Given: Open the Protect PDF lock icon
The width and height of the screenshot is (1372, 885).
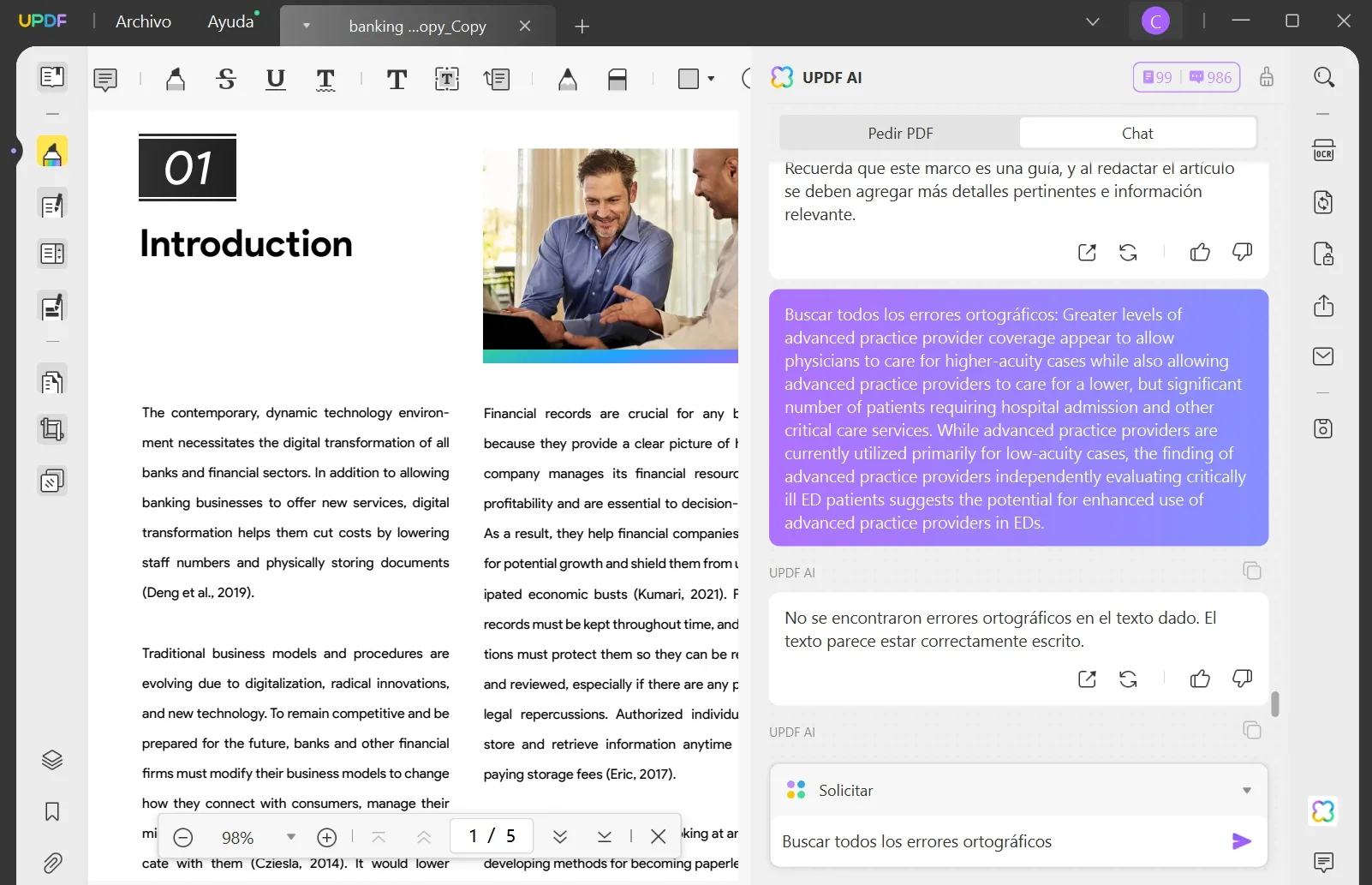Looking at the screenshot, I should 1324,254.
